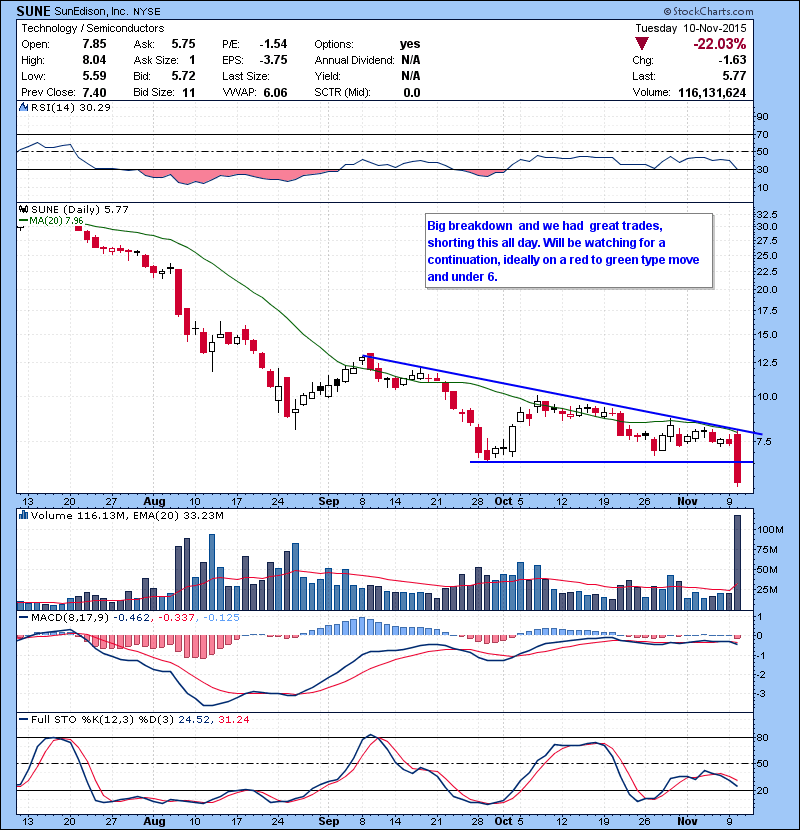Select the SUNE ticker symbol in the header
This screenshot has width=800, height=830.
pyautogui.click(x=33, y=11)
